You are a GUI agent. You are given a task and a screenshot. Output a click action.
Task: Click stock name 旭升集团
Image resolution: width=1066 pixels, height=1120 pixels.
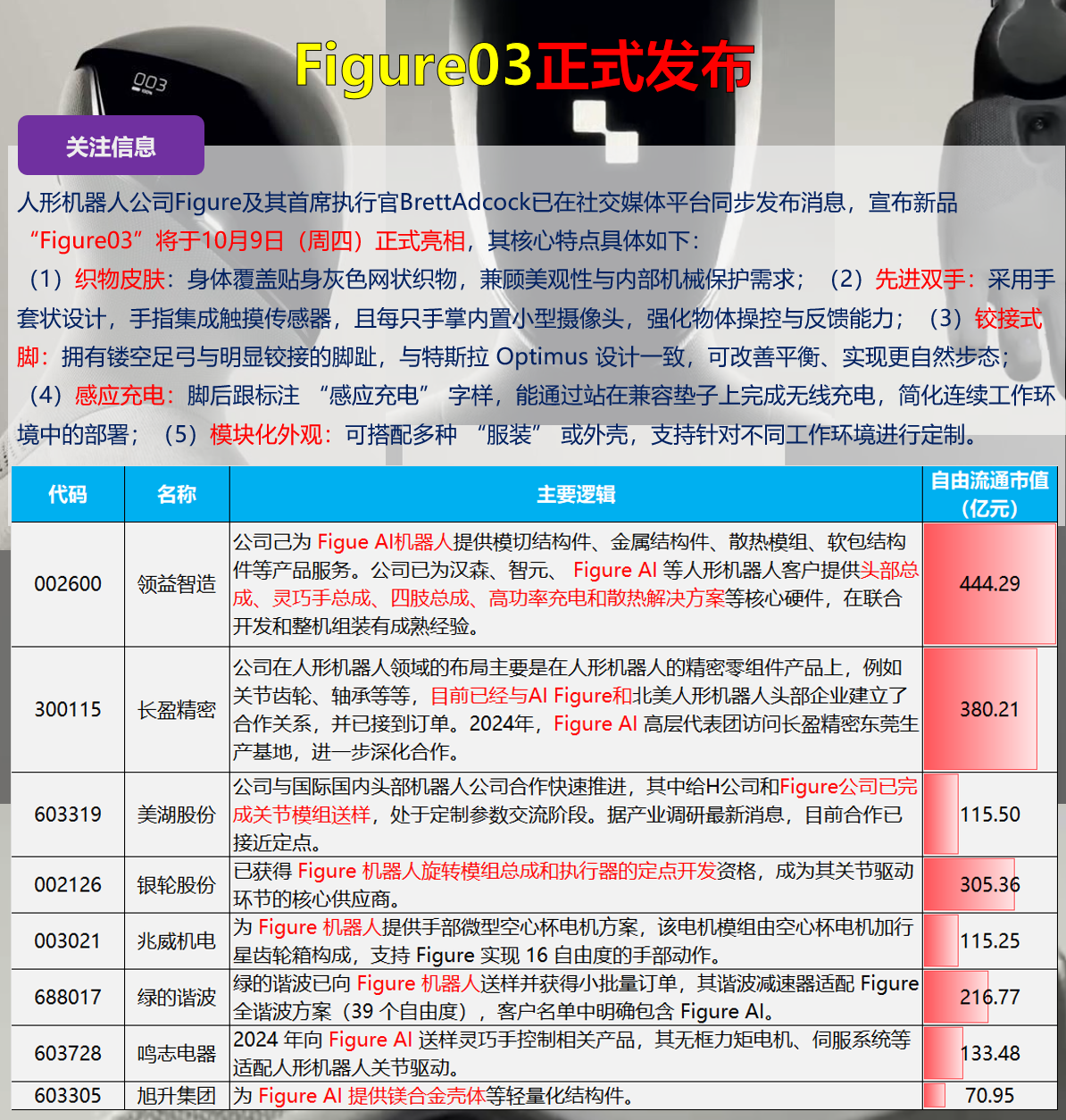pos(177,1095)
